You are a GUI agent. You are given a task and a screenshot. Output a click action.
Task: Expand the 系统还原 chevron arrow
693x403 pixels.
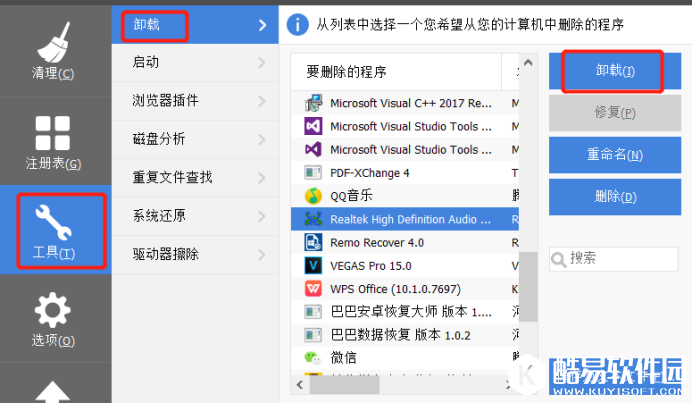(x=262, y=215)
